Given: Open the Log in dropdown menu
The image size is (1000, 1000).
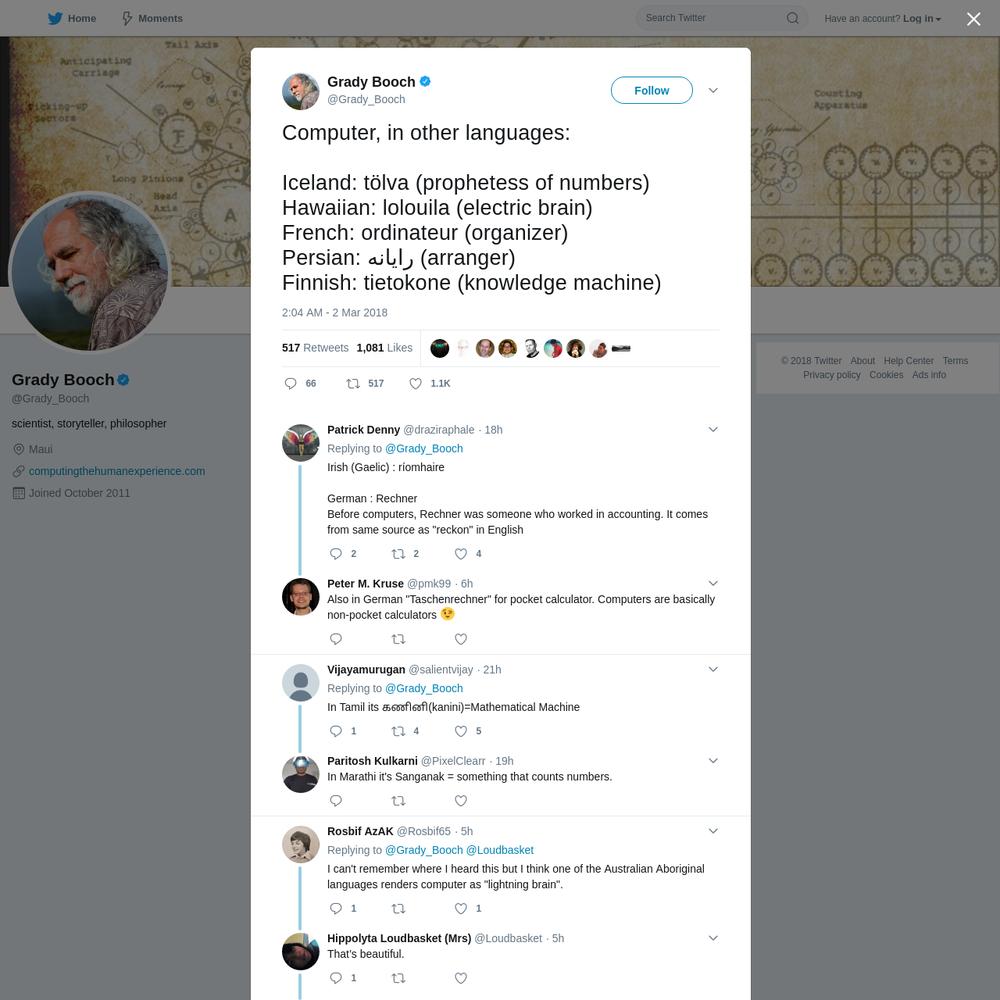Looking at the screenshot, I should pos(922,18).
